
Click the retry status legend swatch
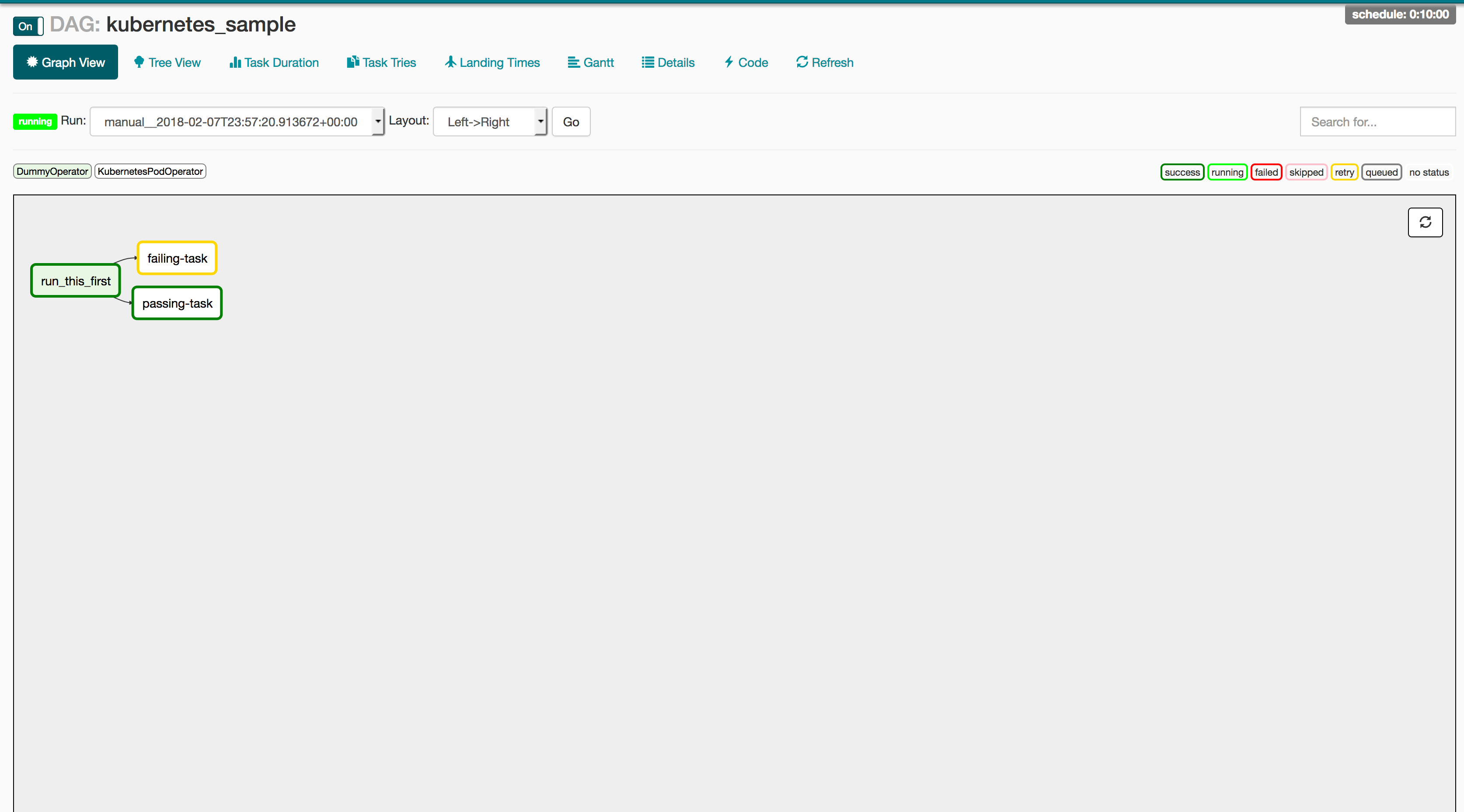(x=1344, y=172)
